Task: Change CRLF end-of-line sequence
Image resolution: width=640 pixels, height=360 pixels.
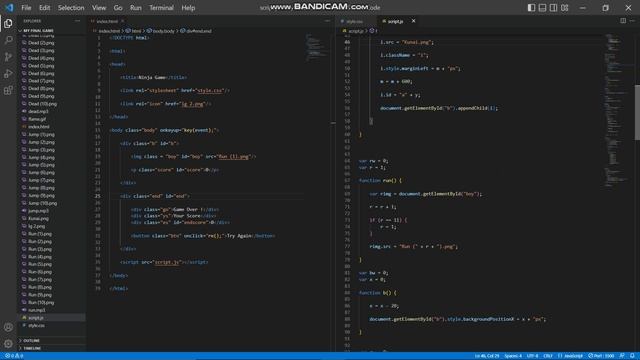Action: (x=548, y=356)
